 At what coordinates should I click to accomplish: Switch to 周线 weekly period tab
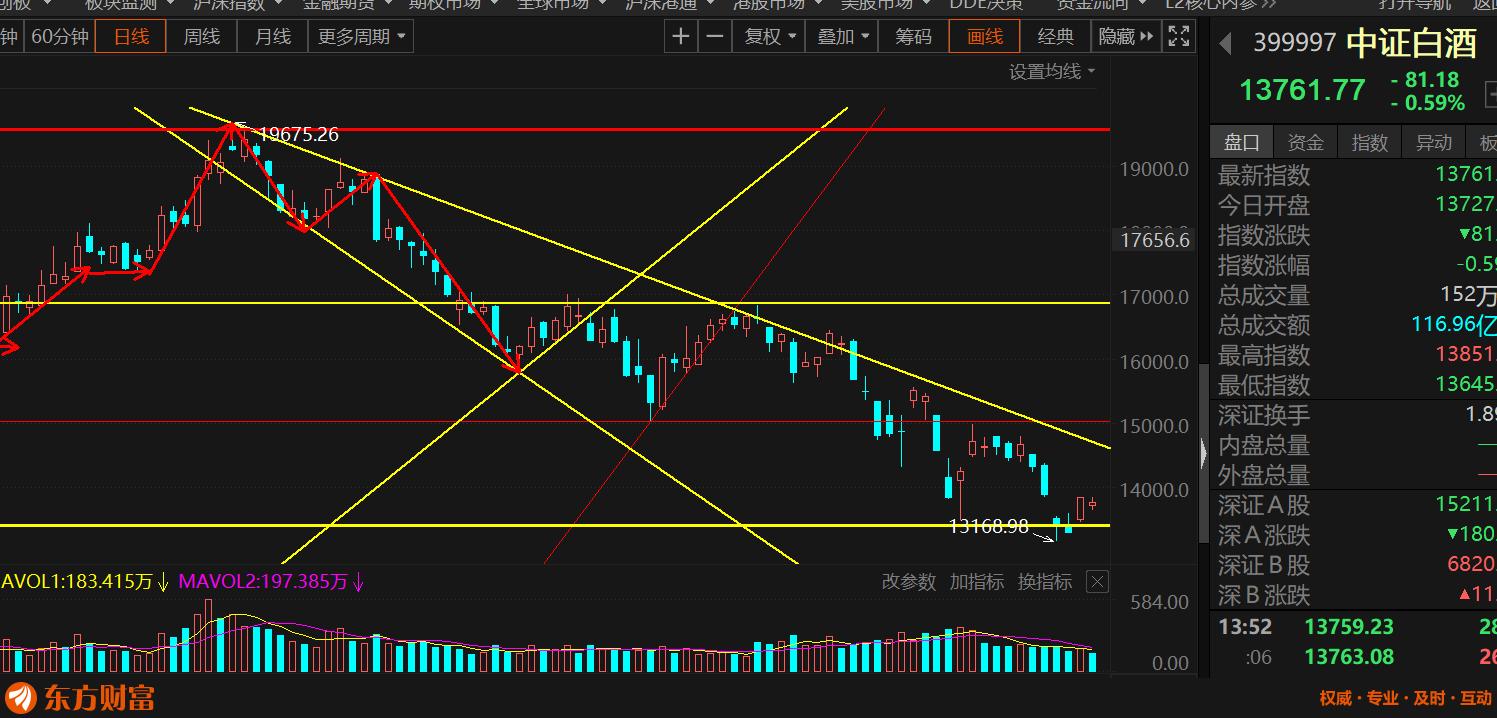201,37
